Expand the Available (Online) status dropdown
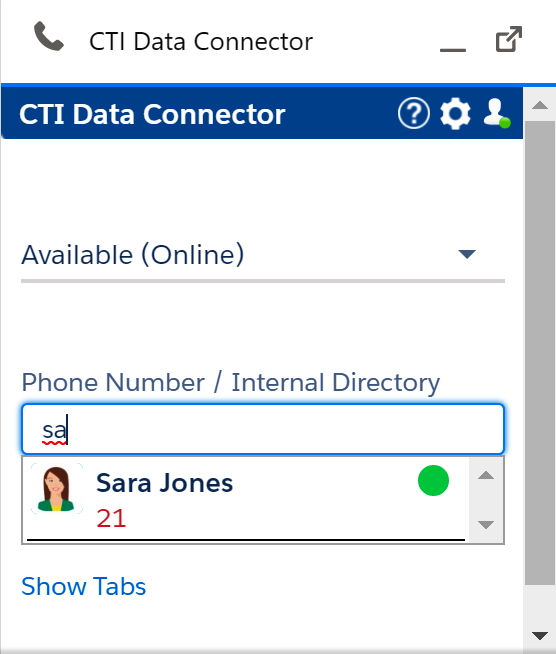The height and width of the screenshot is (654, 556). pos(263,254)
